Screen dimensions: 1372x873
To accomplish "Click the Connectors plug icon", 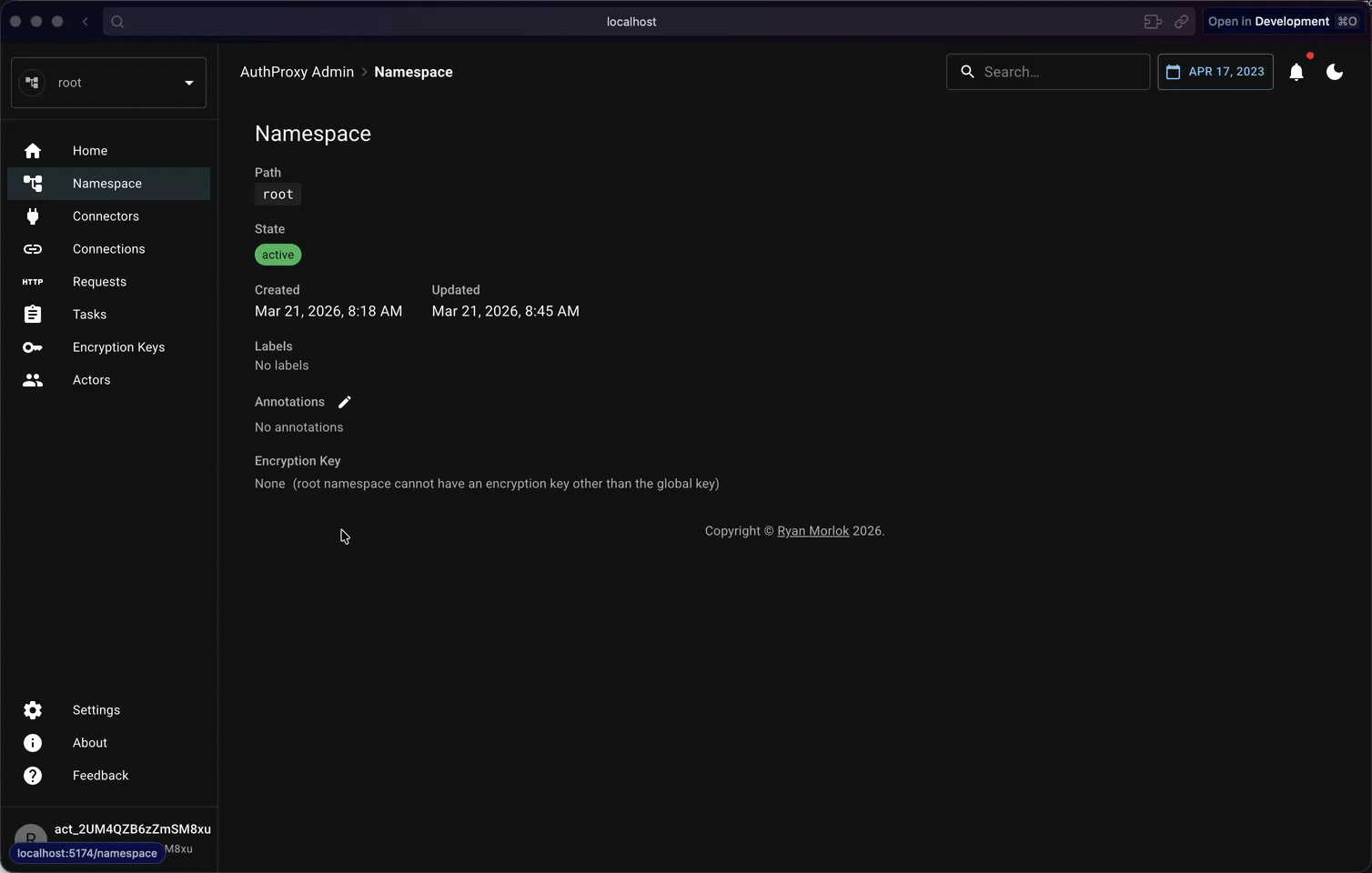I will [33, 216].
